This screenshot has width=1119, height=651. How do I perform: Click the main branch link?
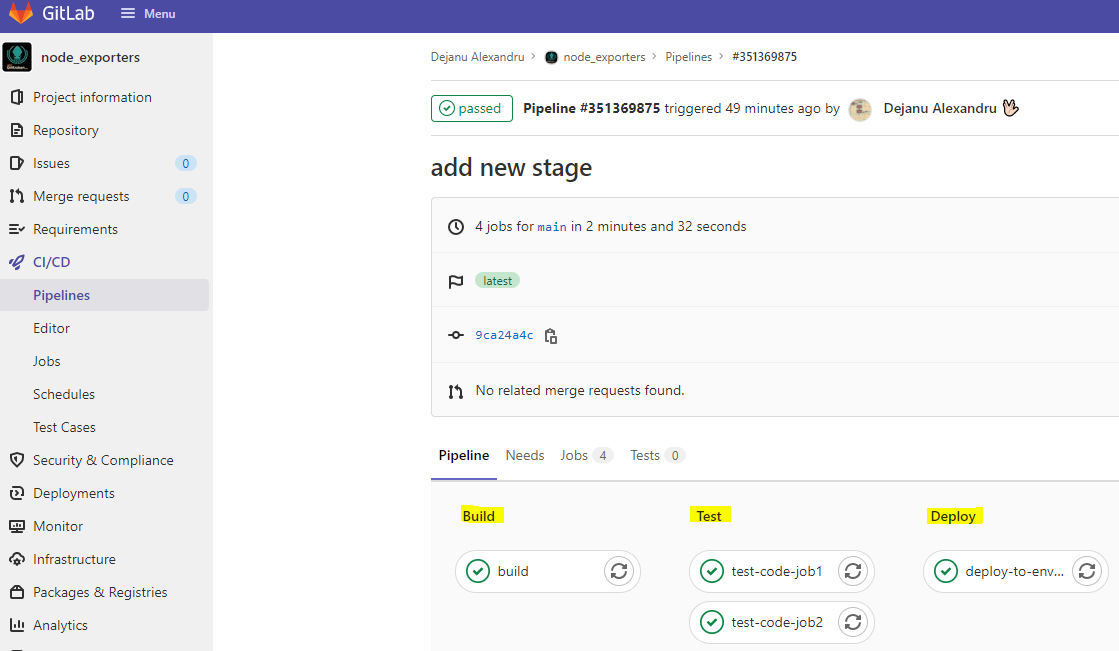(x=552, y=227)
